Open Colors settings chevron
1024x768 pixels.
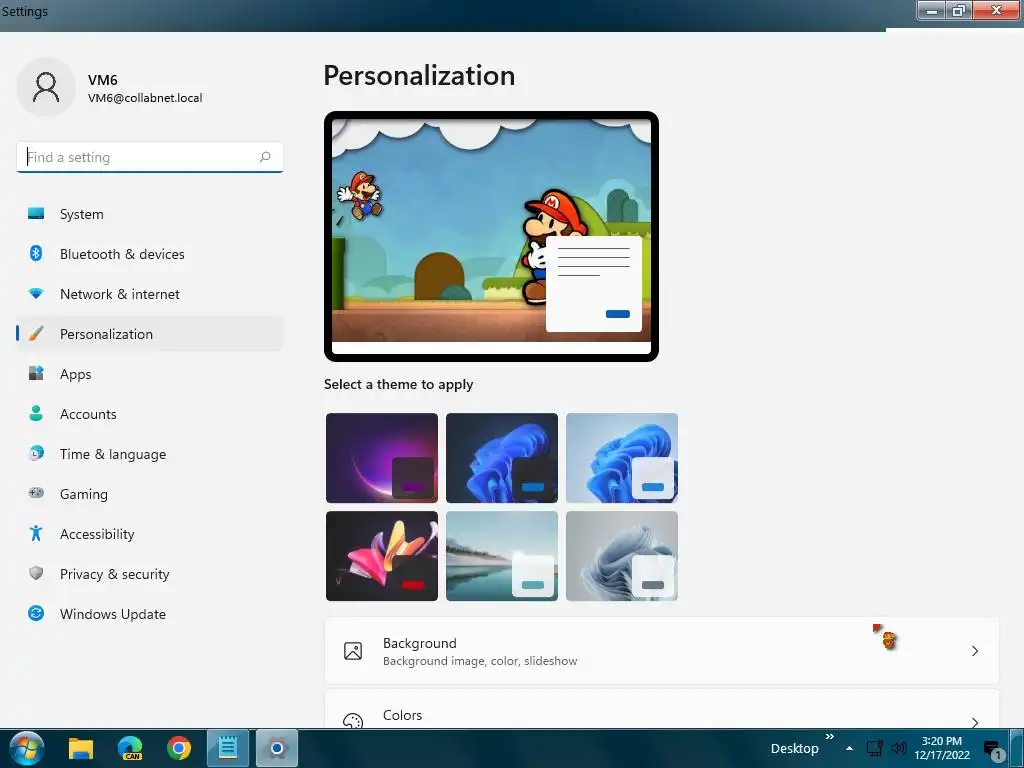click(x=974, y=722)
